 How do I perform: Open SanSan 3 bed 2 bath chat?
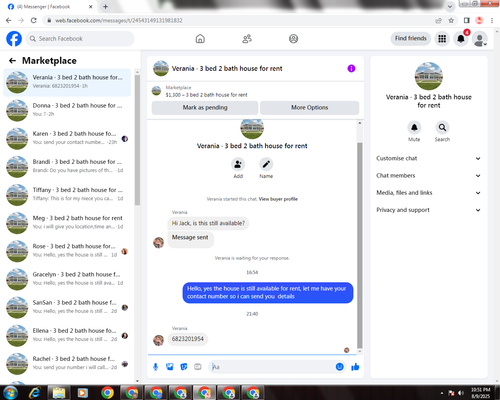pyautogui.click(x=67, y=307)
